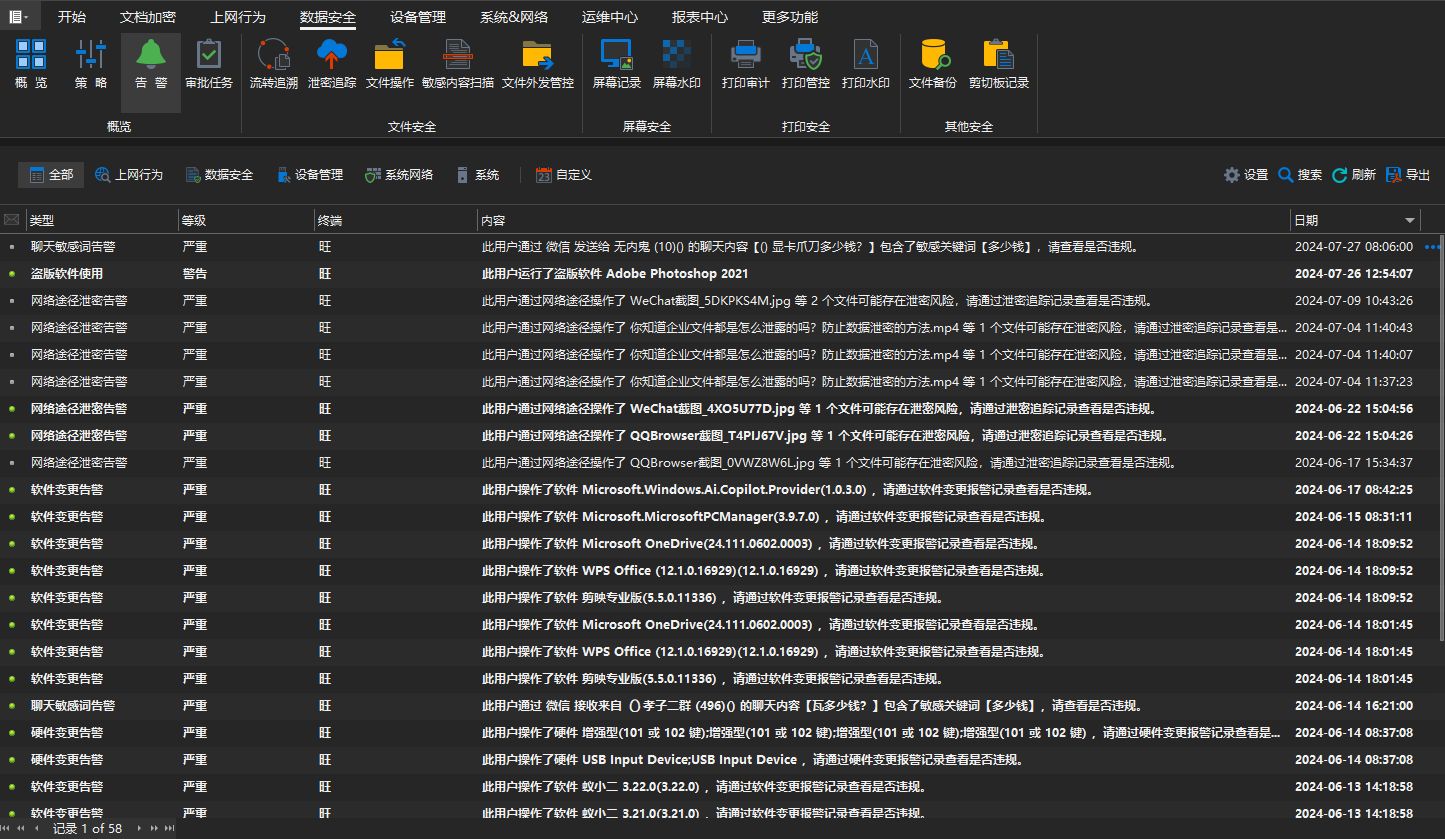Screen dimensions: 1445x839
Task: Open 设置 settings gear
Action: tap(1246, 175)
